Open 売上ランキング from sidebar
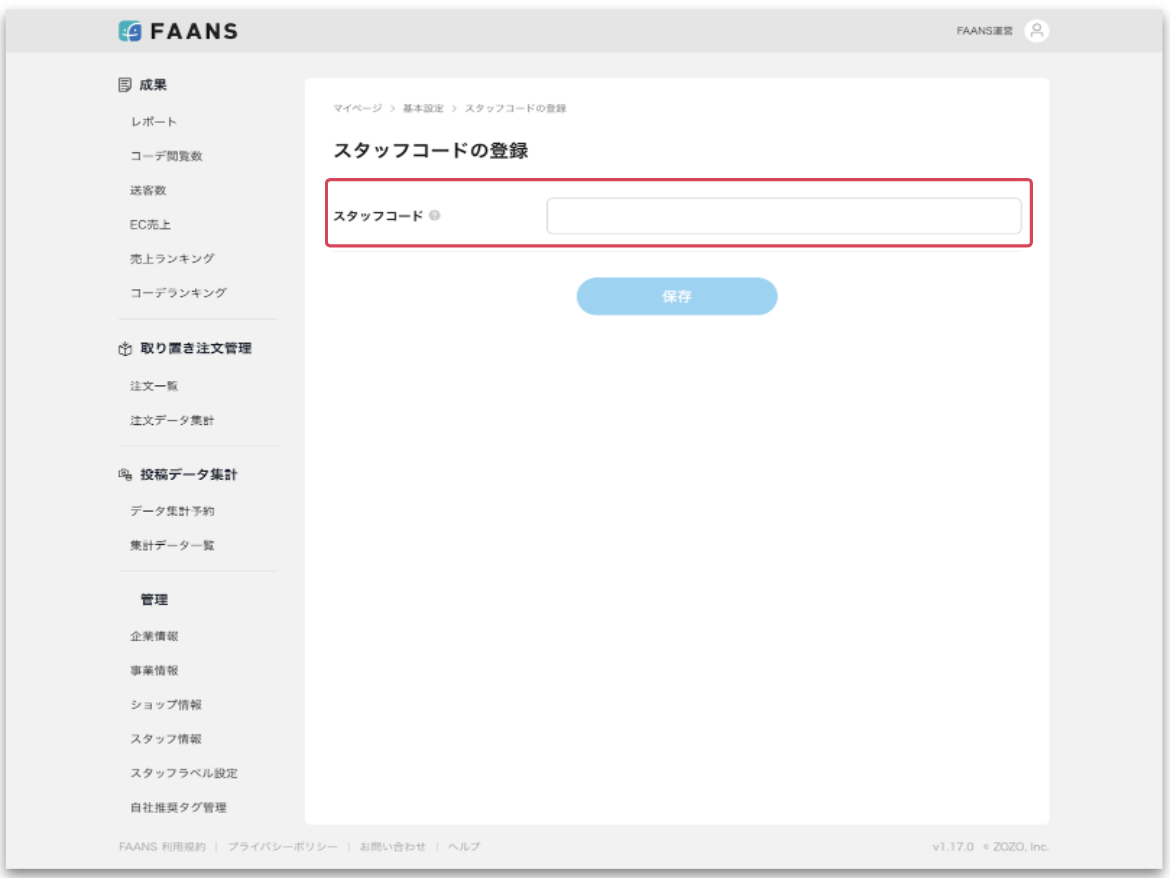 [172, 259]
